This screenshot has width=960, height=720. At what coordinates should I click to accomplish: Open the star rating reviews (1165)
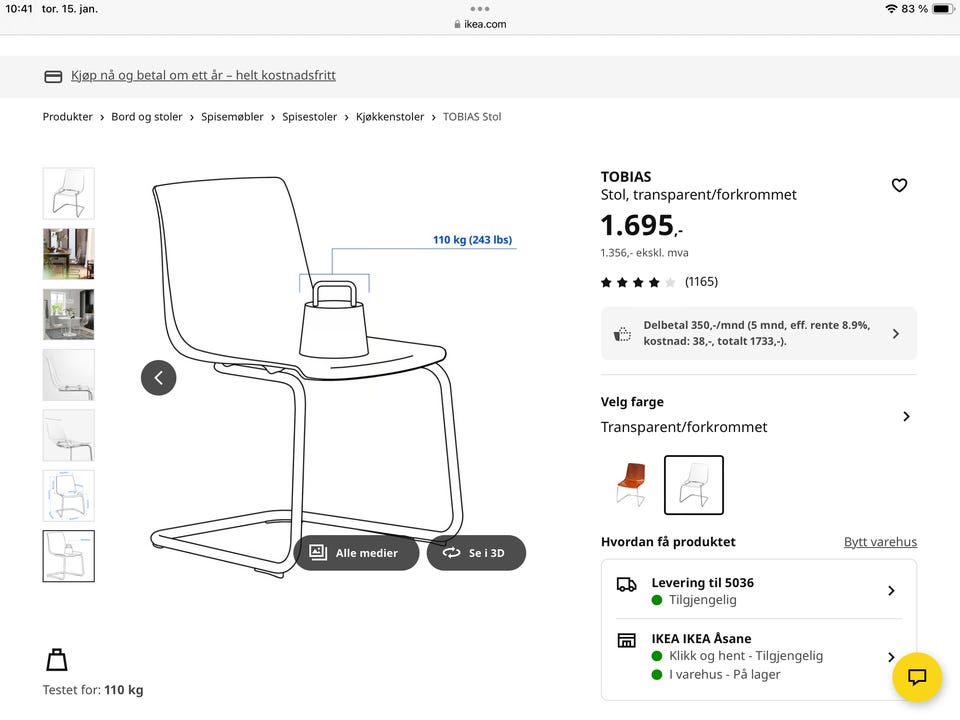(x=659, y=282)
